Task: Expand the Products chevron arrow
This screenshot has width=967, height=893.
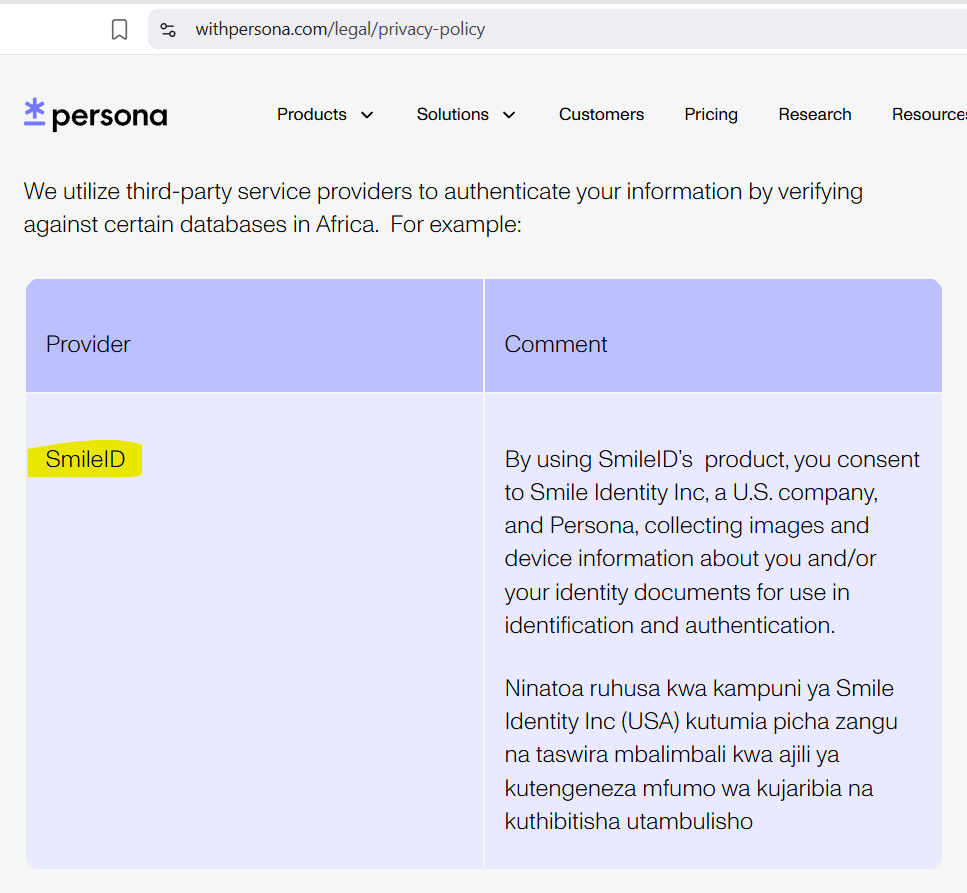Action: pyautogui.click(x=367, y=115)
